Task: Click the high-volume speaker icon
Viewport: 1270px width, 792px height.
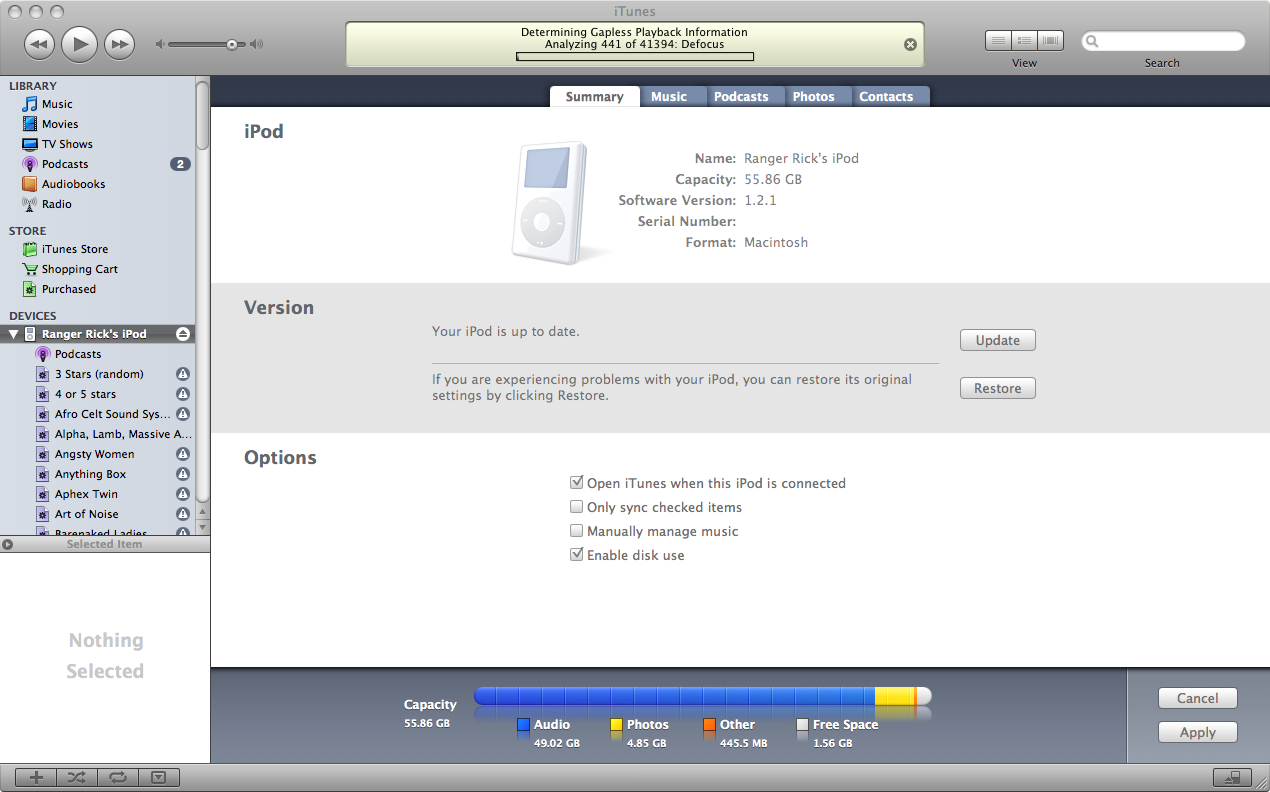Action: (x=257, y=44)
